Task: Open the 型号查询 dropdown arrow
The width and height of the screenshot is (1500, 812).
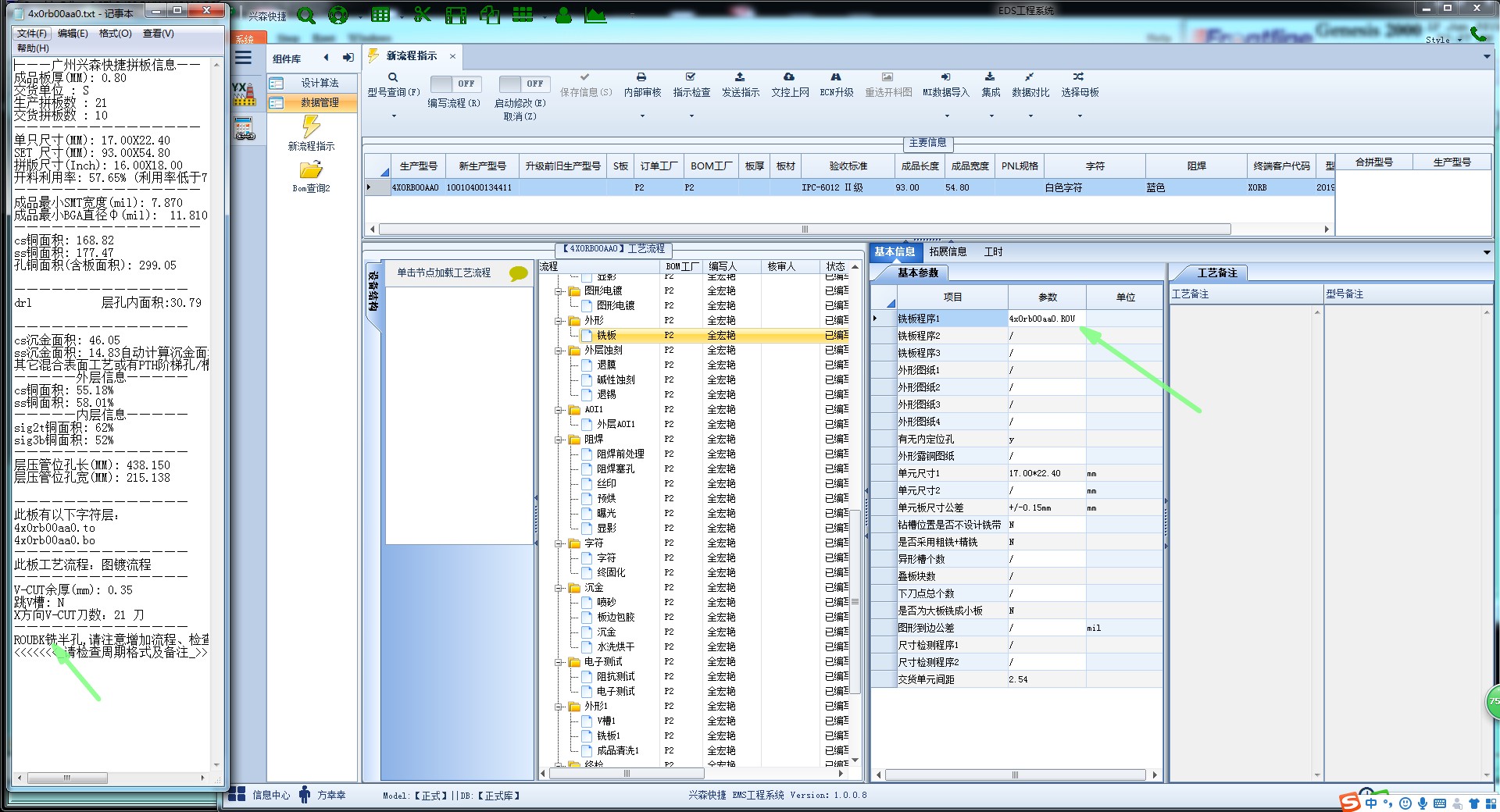Action: pos(394,116)
